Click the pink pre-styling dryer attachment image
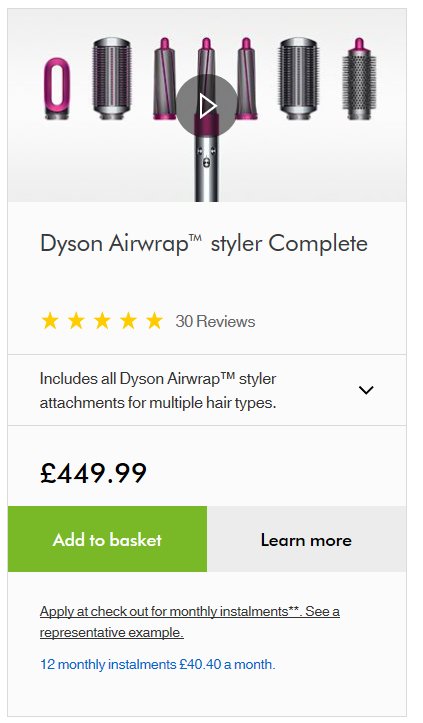Image resolution: width=423 pixels, height=723 pixels. pos(57,88)
